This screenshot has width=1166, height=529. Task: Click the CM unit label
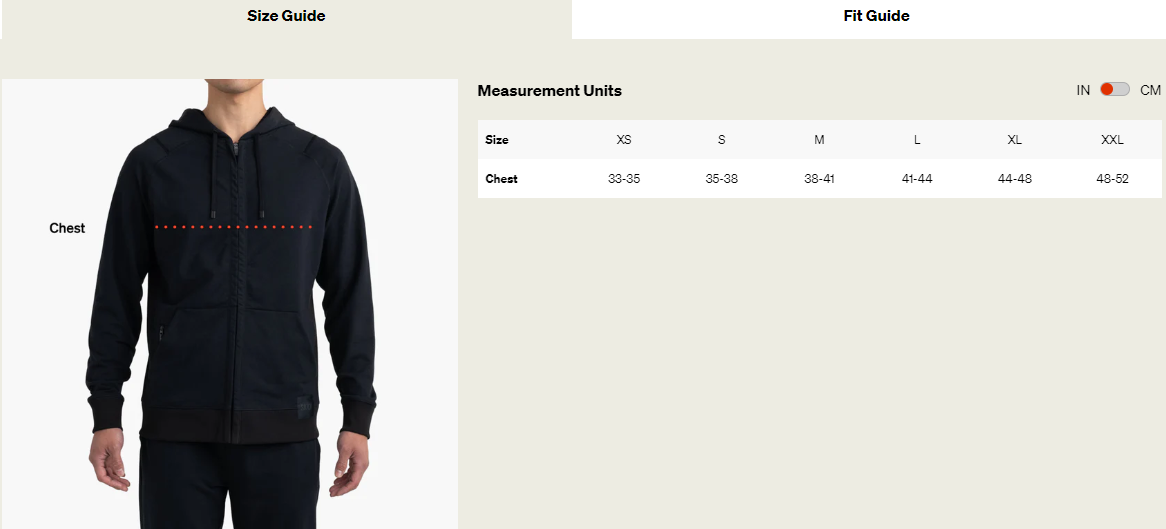1150,90
